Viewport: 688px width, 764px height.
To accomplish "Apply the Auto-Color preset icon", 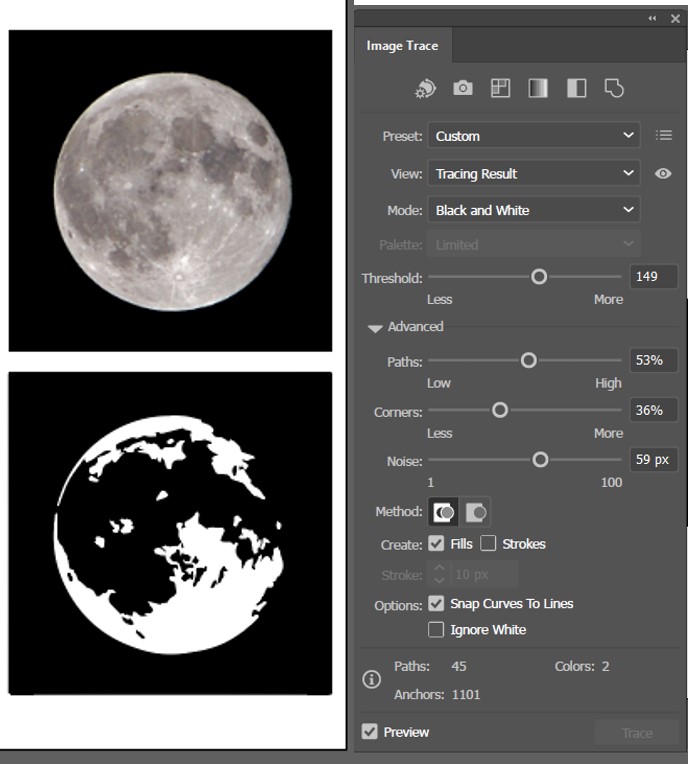I will pyautogui.click(x=425, y=89).
